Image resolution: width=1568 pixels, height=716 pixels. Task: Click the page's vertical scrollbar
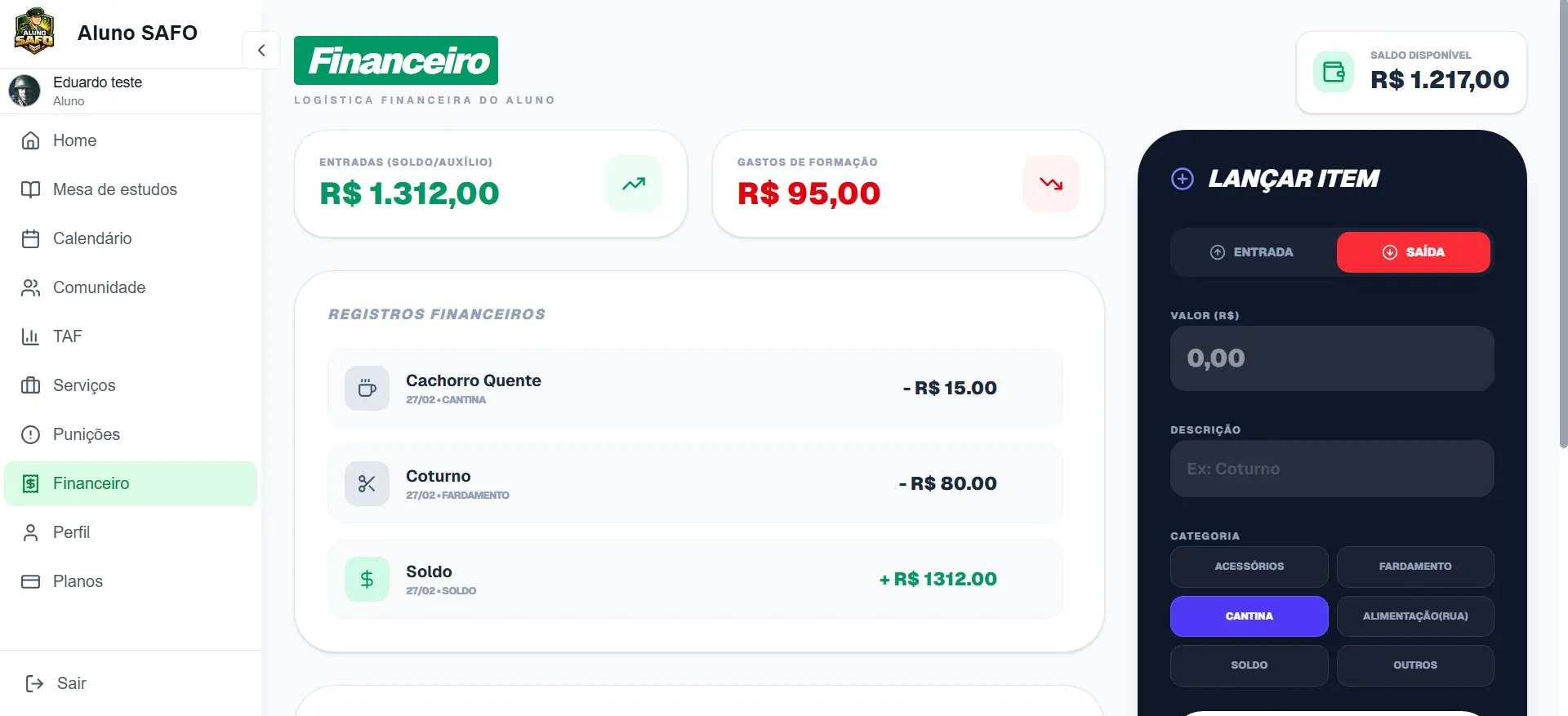click(1563, 245)
